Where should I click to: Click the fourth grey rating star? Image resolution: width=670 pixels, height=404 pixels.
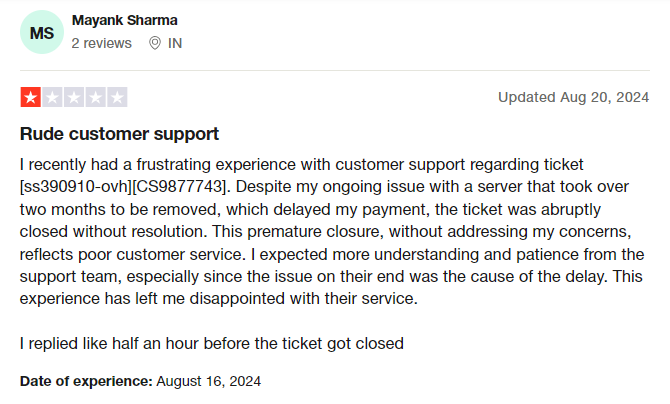pyautogui.click(x=96, y=98)
